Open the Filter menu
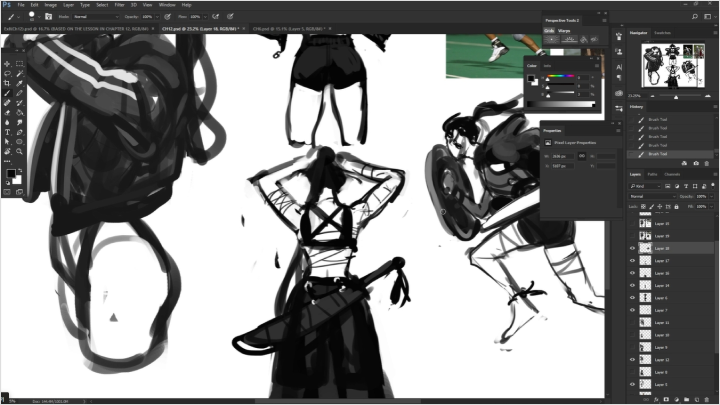This screenshot has height=405, width=720. coord(119,5)
